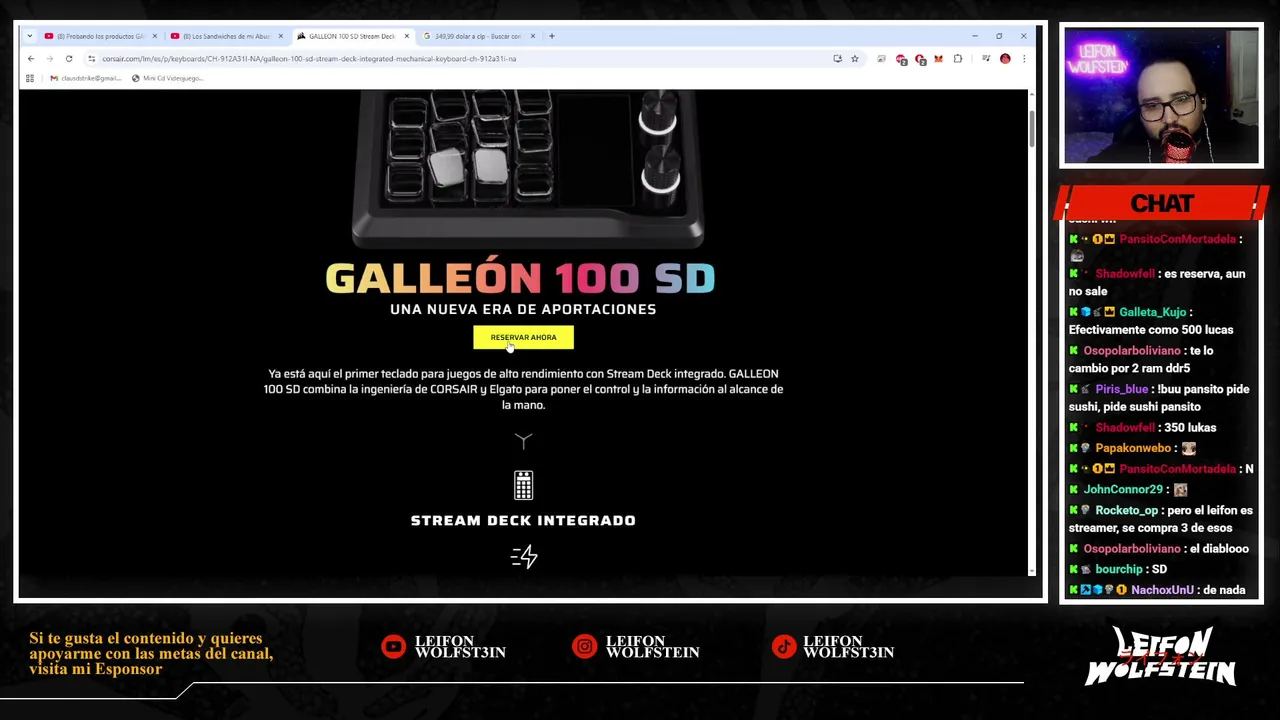This screenshot has height=720, width=1280.
Task: Click 'Si te gusta el contenido' sponsor text
Action: pos(151,653)
